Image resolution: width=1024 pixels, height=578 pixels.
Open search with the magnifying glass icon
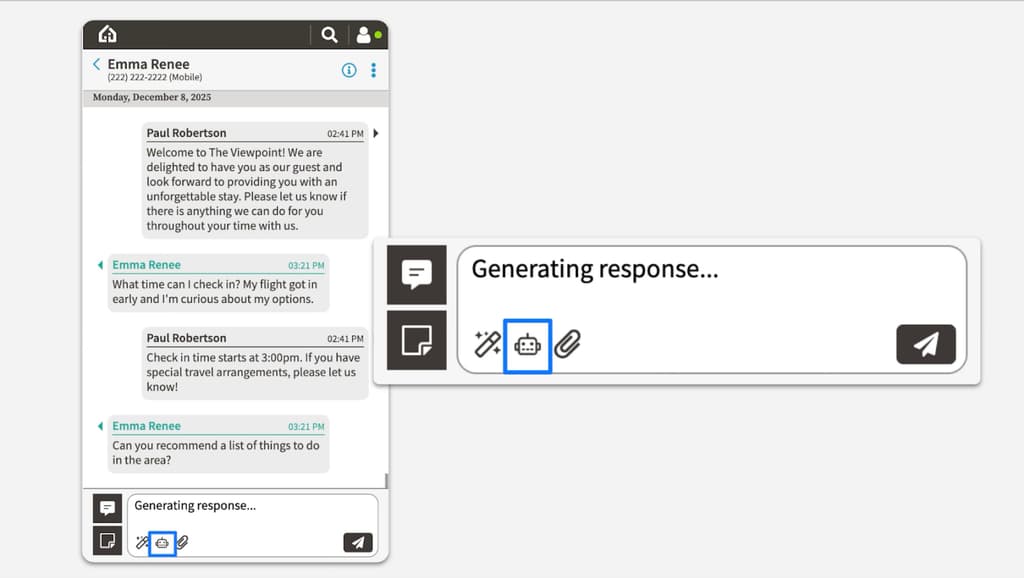tap(329, 33)
